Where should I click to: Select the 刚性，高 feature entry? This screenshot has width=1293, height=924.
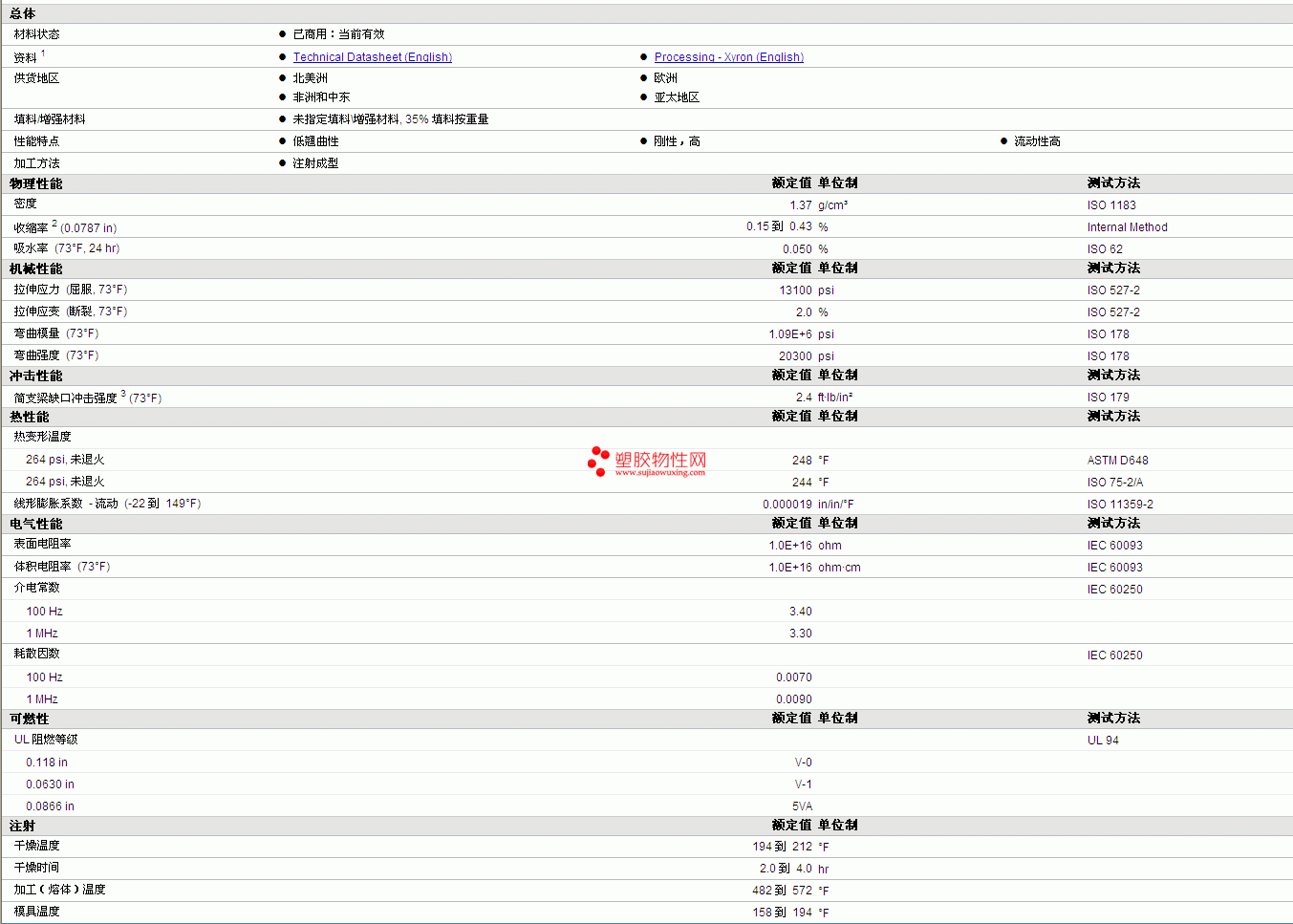click(x=677, y=141)
